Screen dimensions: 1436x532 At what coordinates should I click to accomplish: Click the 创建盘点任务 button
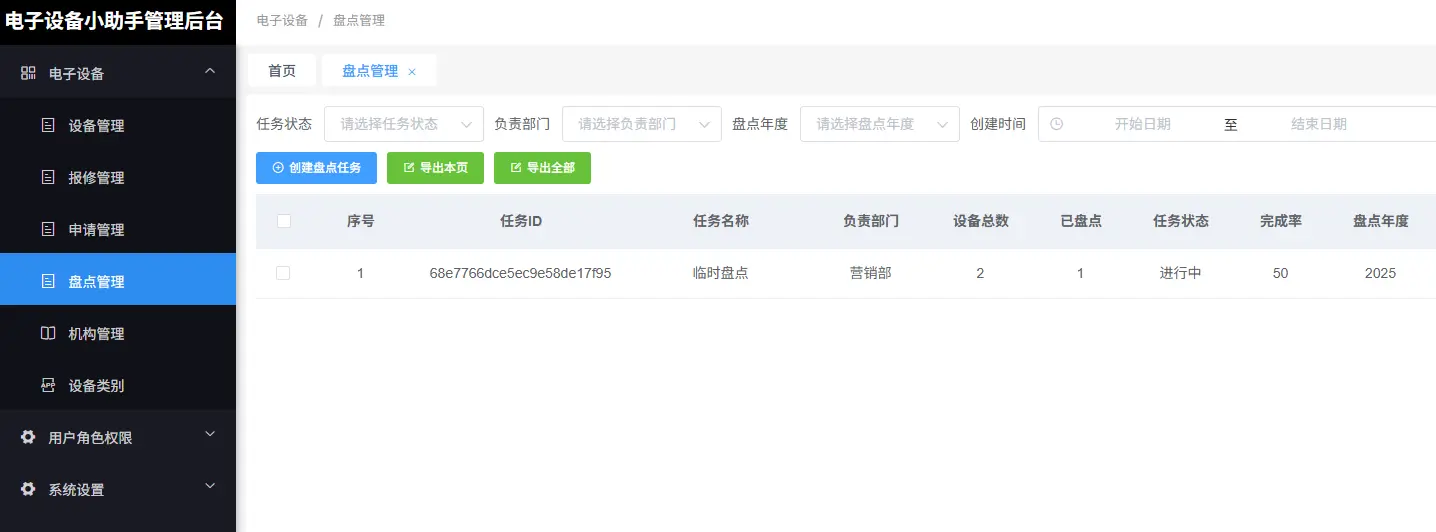click(316, 168)
